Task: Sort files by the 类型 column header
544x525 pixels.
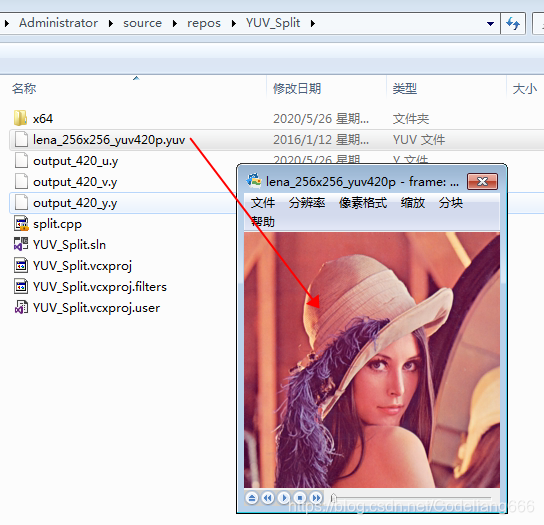Action: [405, 88]
